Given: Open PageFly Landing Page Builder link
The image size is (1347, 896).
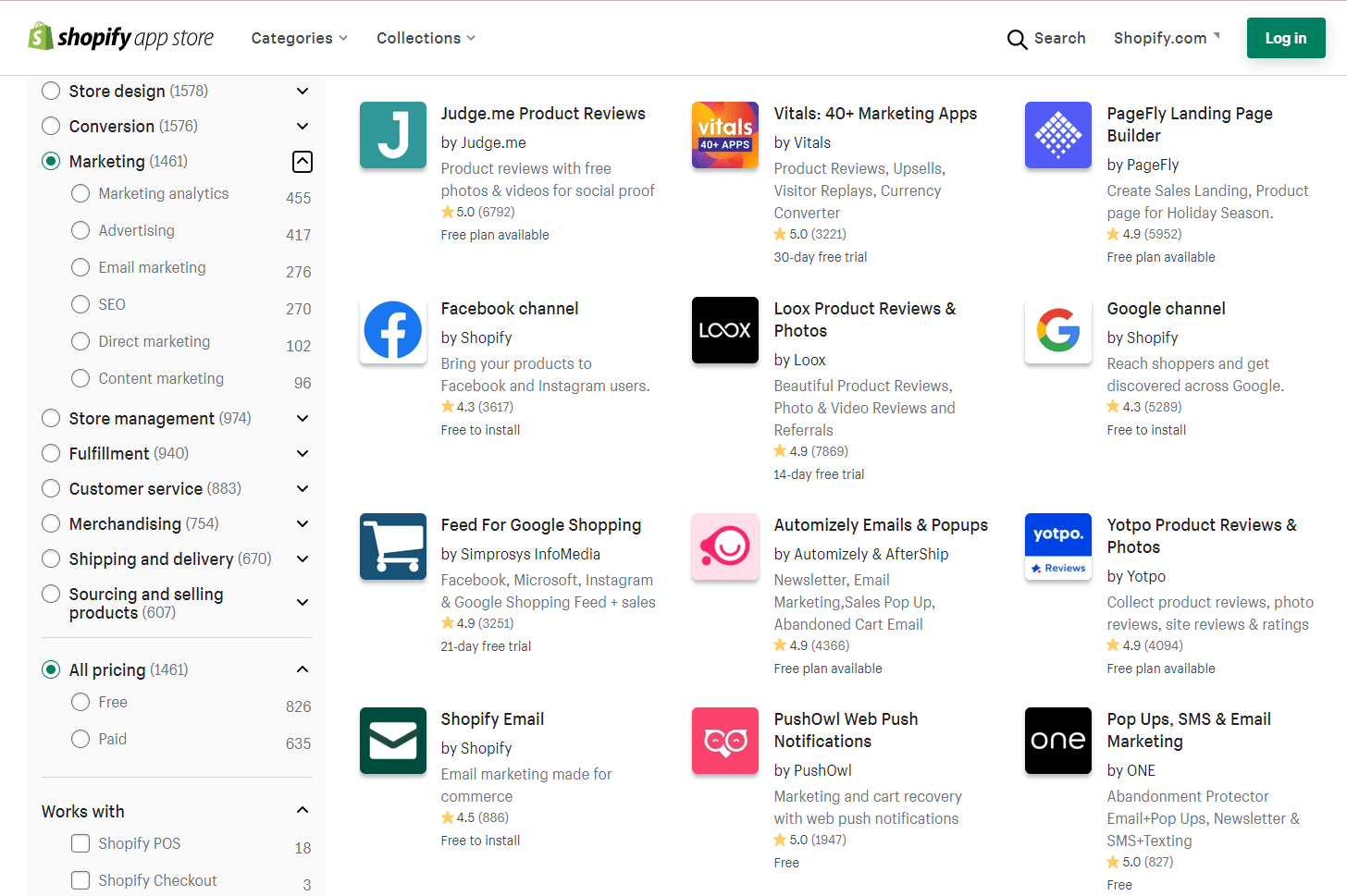Looking at the screenshot, I should [x=1190, y=125].
